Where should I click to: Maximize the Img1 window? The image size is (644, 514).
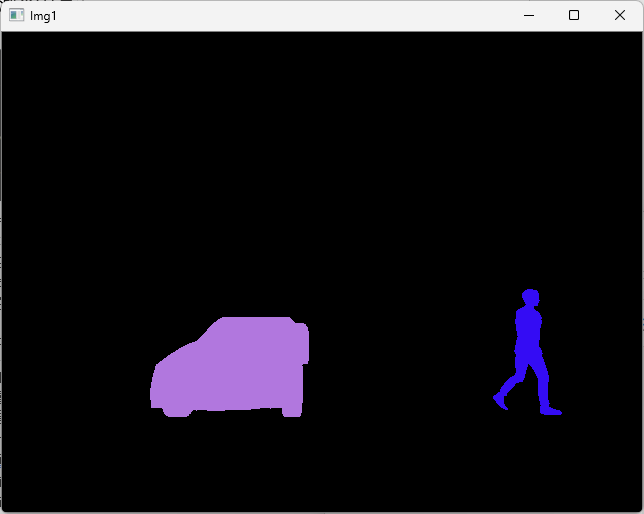coord(574,16)
